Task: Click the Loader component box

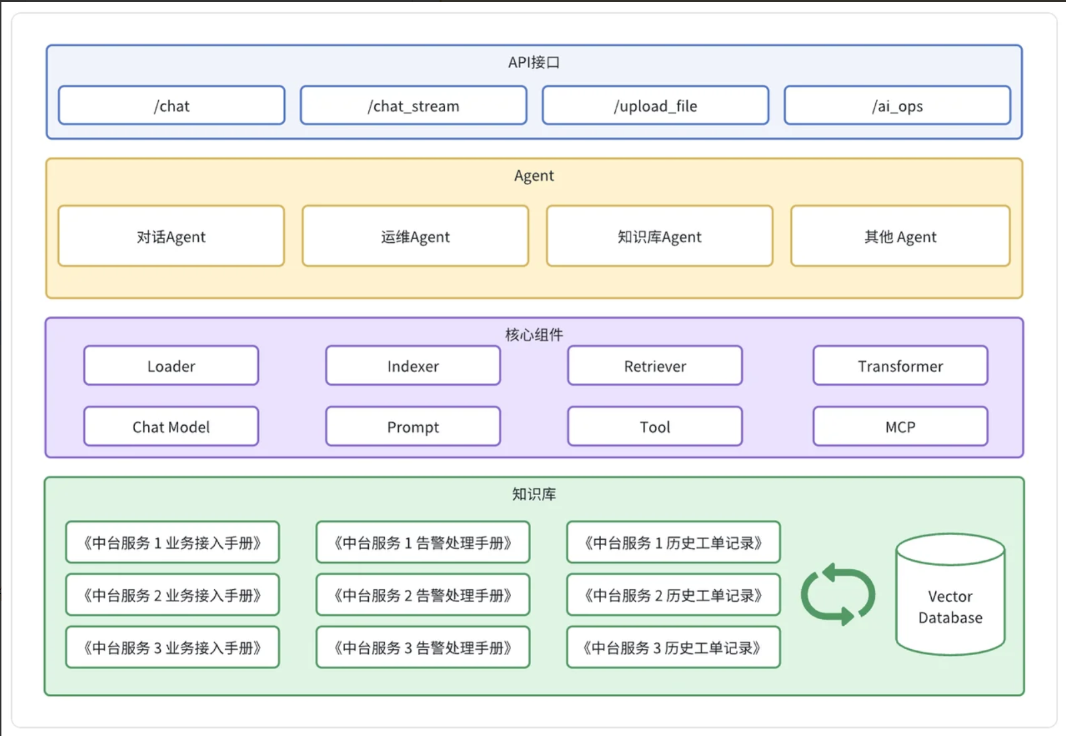Action: coord(171,366)
